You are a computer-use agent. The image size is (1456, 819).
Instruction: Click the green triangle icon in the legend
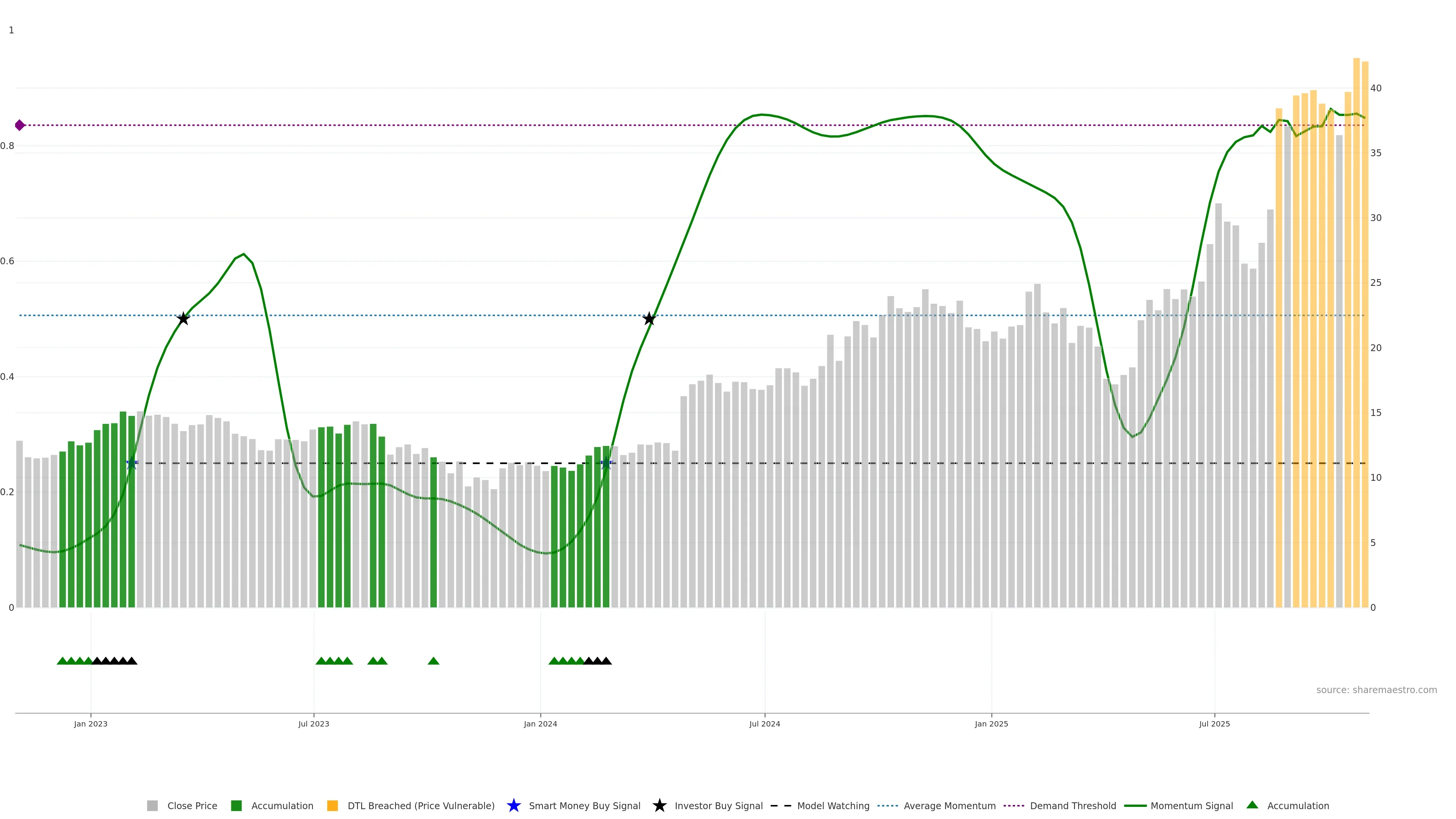(1252, 805)
